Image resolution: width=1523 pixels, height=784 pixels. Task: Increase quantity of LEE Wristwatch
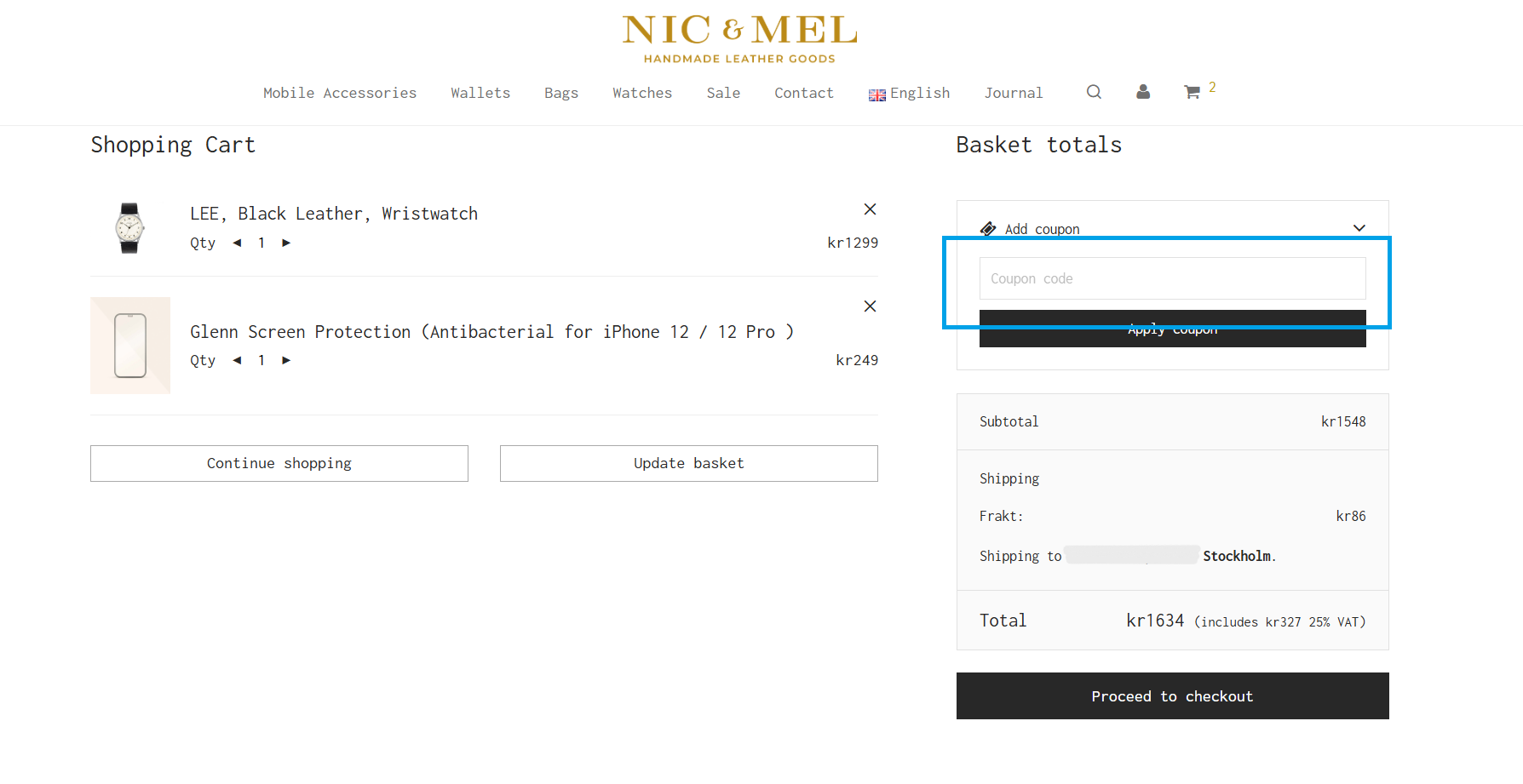[x=286, y=243]
